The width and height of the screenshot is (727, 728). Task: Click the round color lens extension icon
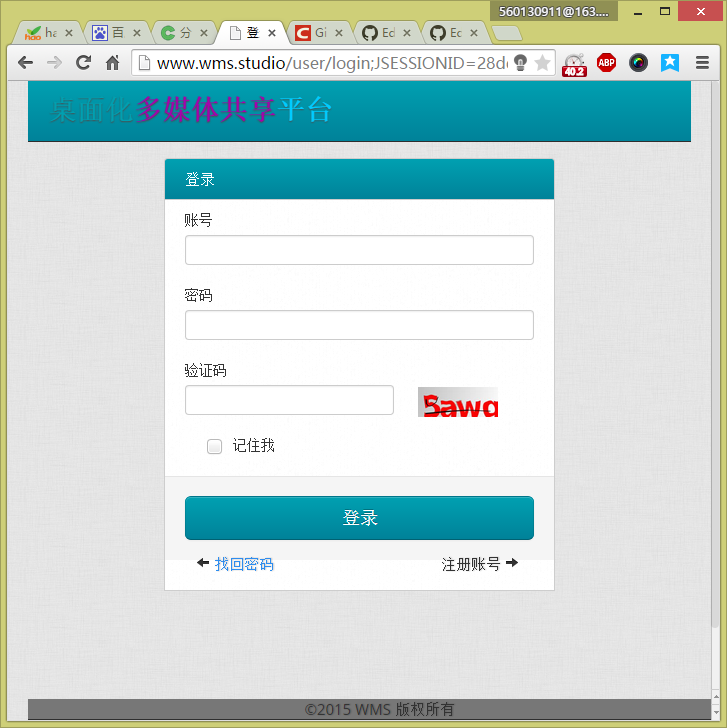click(638, 63)
